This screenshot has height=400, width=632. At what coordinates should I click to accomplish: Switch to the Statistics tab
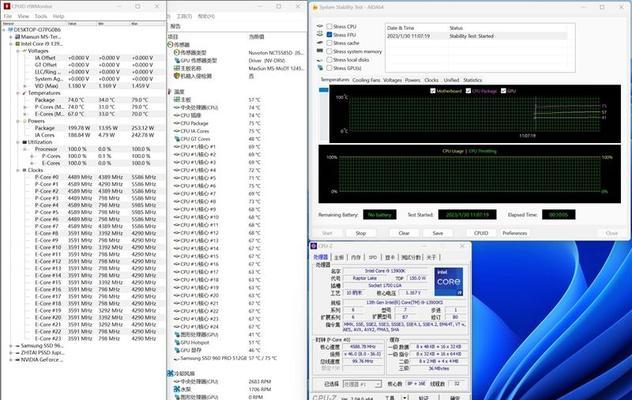click(x=472, y=80)
